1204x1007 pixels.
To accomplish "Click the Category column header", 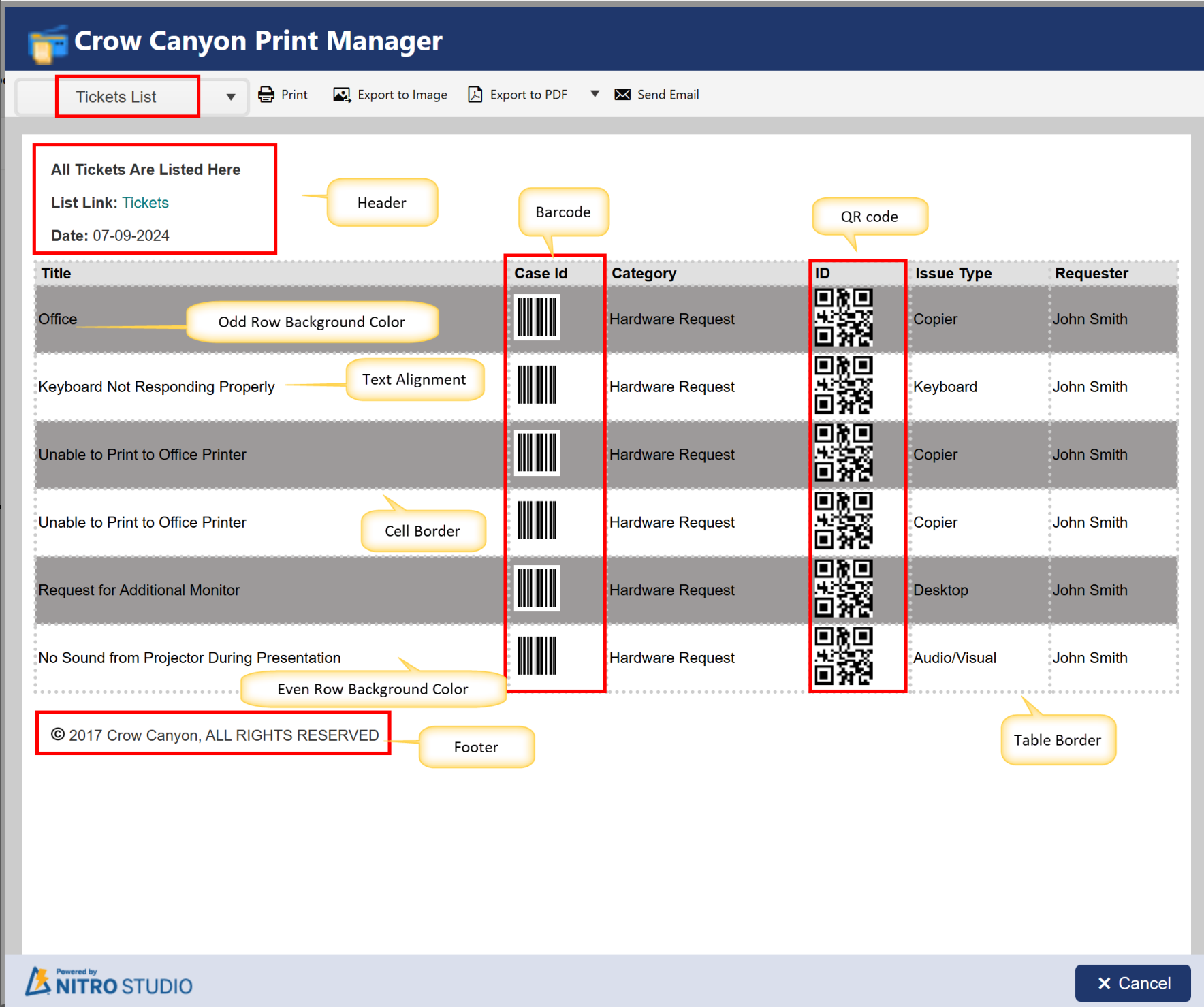I will 644,274.
